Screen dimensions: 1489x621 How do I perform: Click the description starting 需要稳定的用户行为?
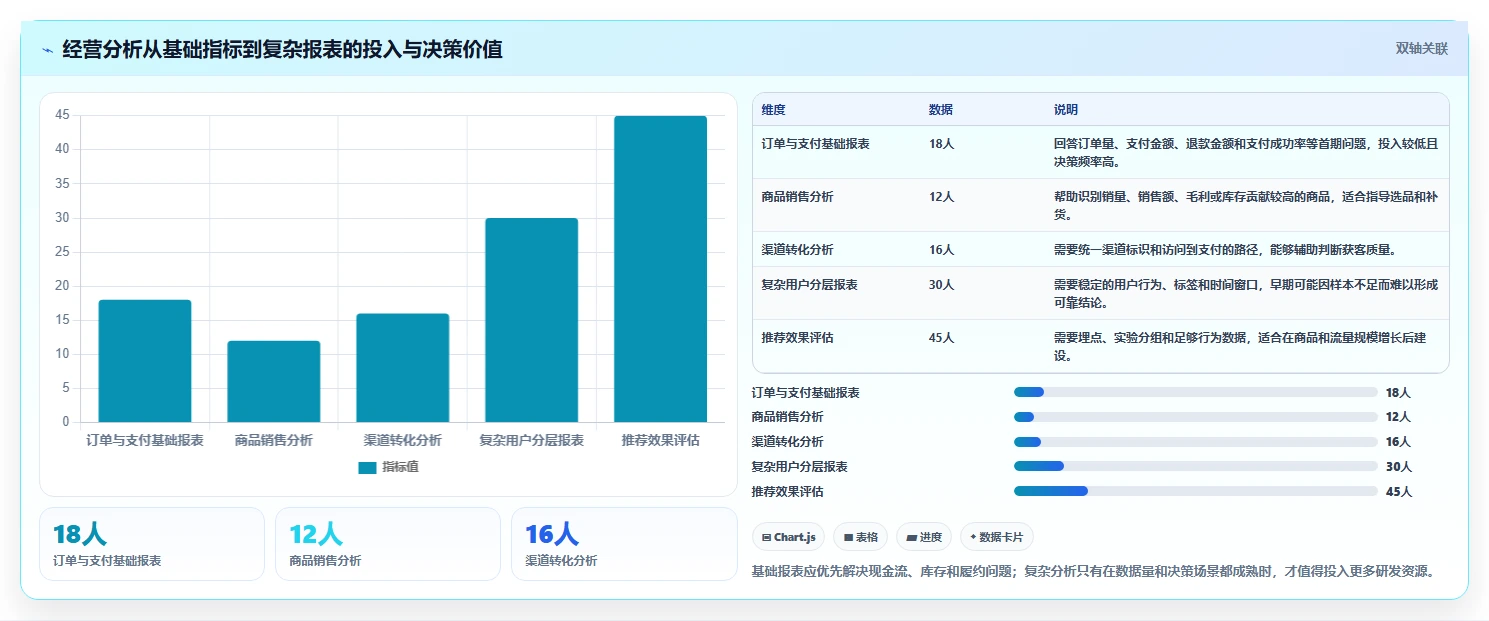(1246, 294)
